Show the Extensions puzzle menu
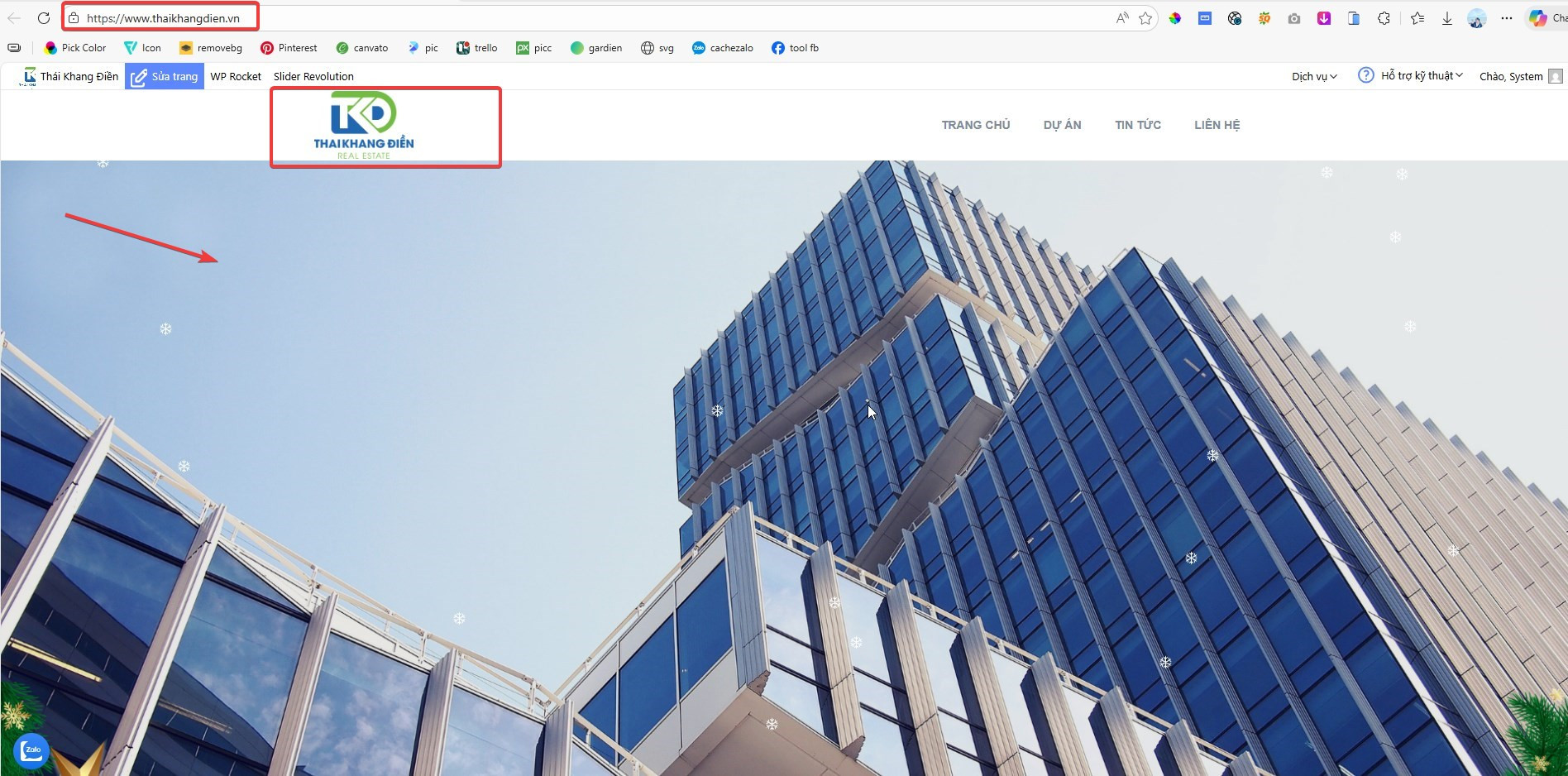1568x776 pixels. click(x=1384, y=18)
